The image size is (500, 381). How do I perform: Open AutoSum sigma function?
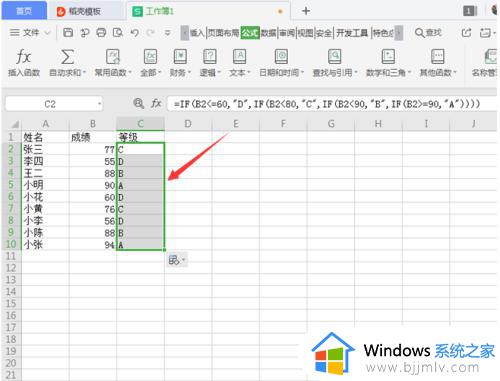pos(67,57)
